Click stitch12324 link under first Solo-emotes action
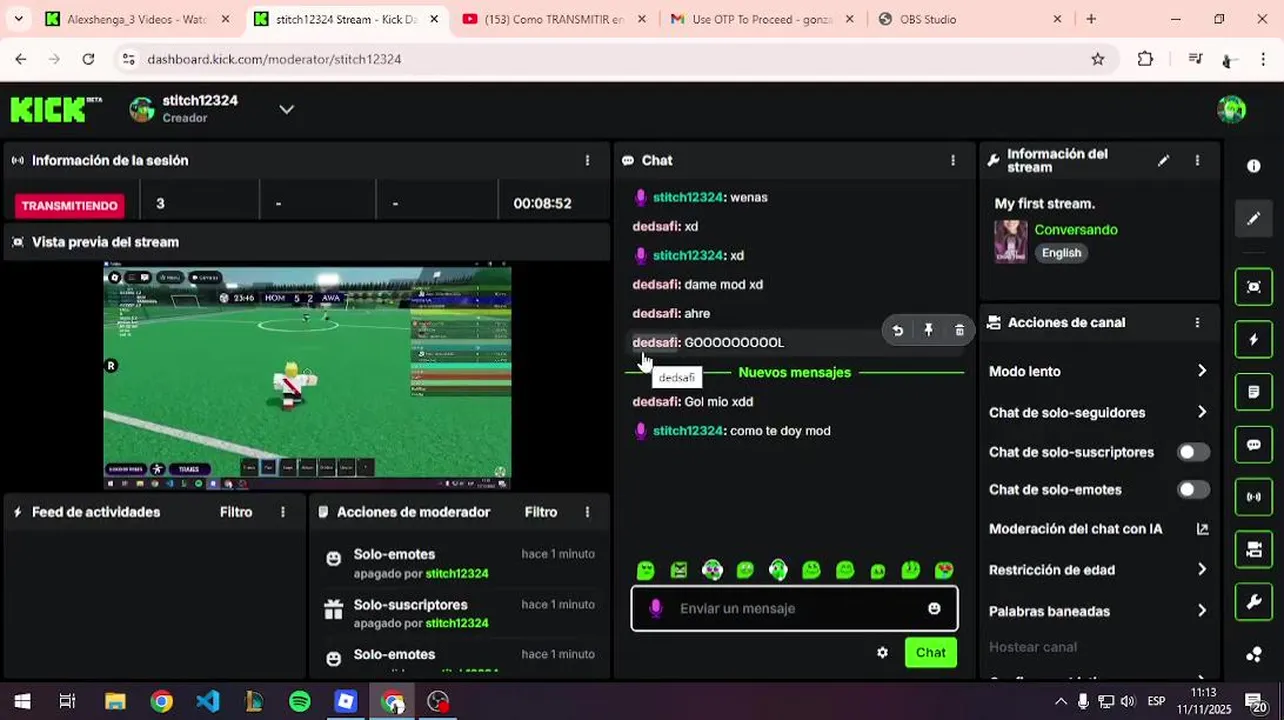The image size is (1284, 720). (457, 573)
